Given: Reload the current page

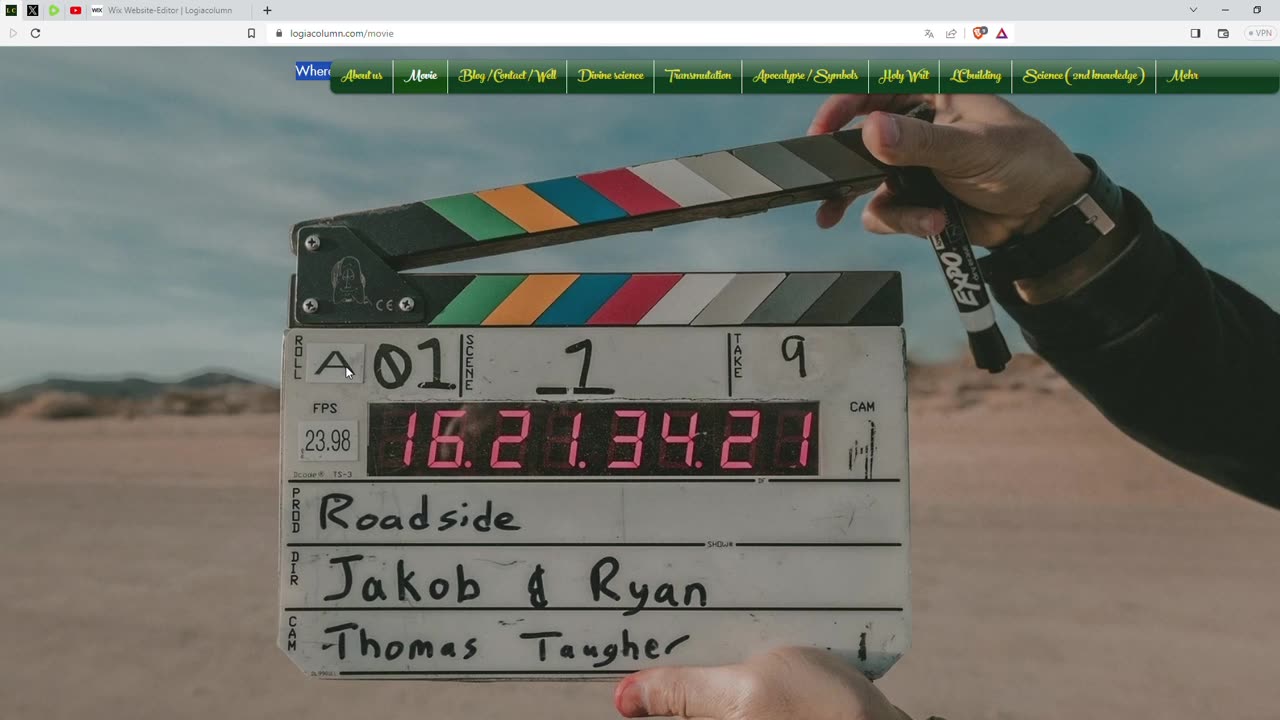Looking at the screenshot, I should click(x=35, y=33).
